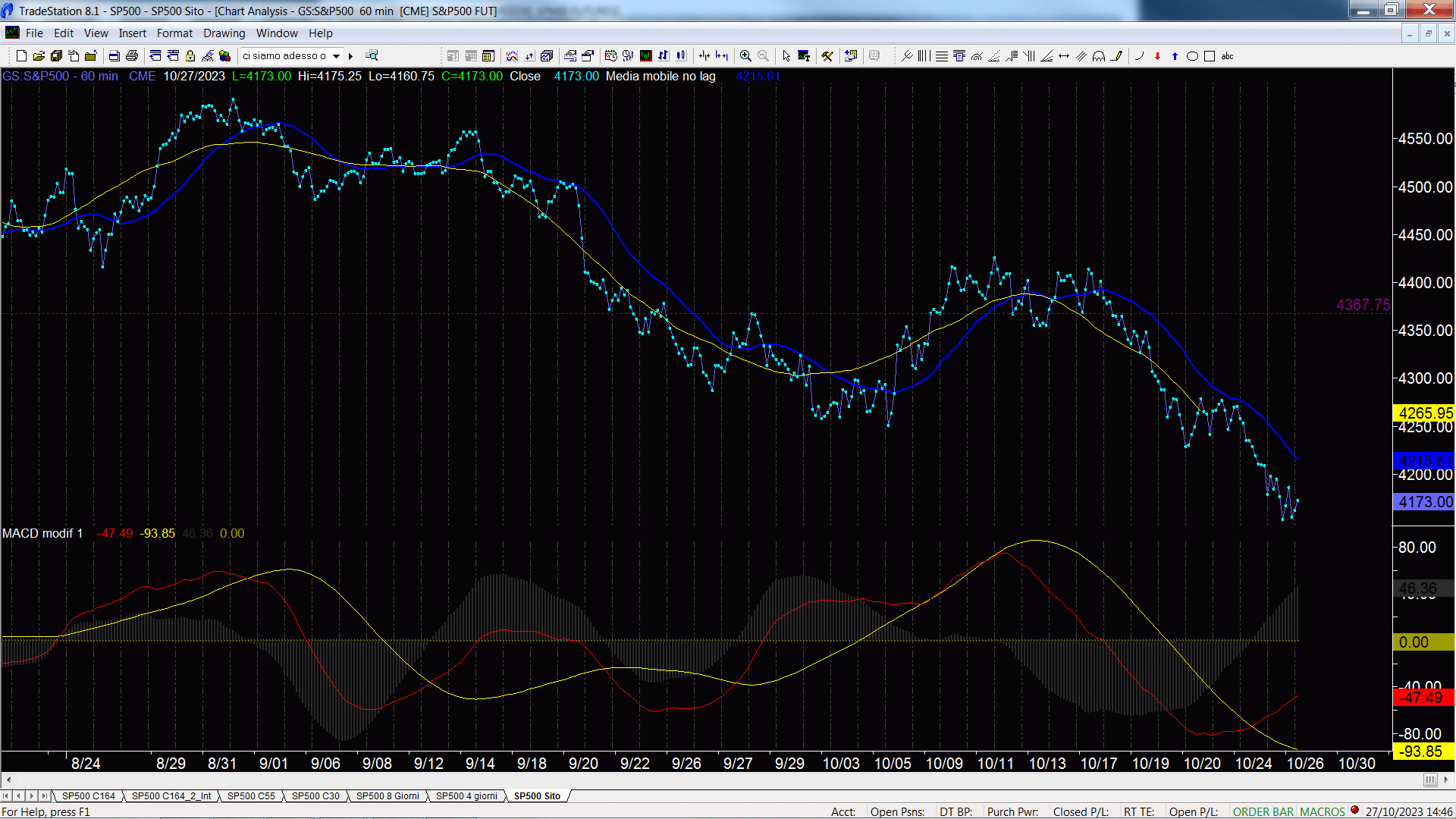Select the ellipse drawing tool
1456x819 pixels.
pyautogui.click(x=1192, y=56)
